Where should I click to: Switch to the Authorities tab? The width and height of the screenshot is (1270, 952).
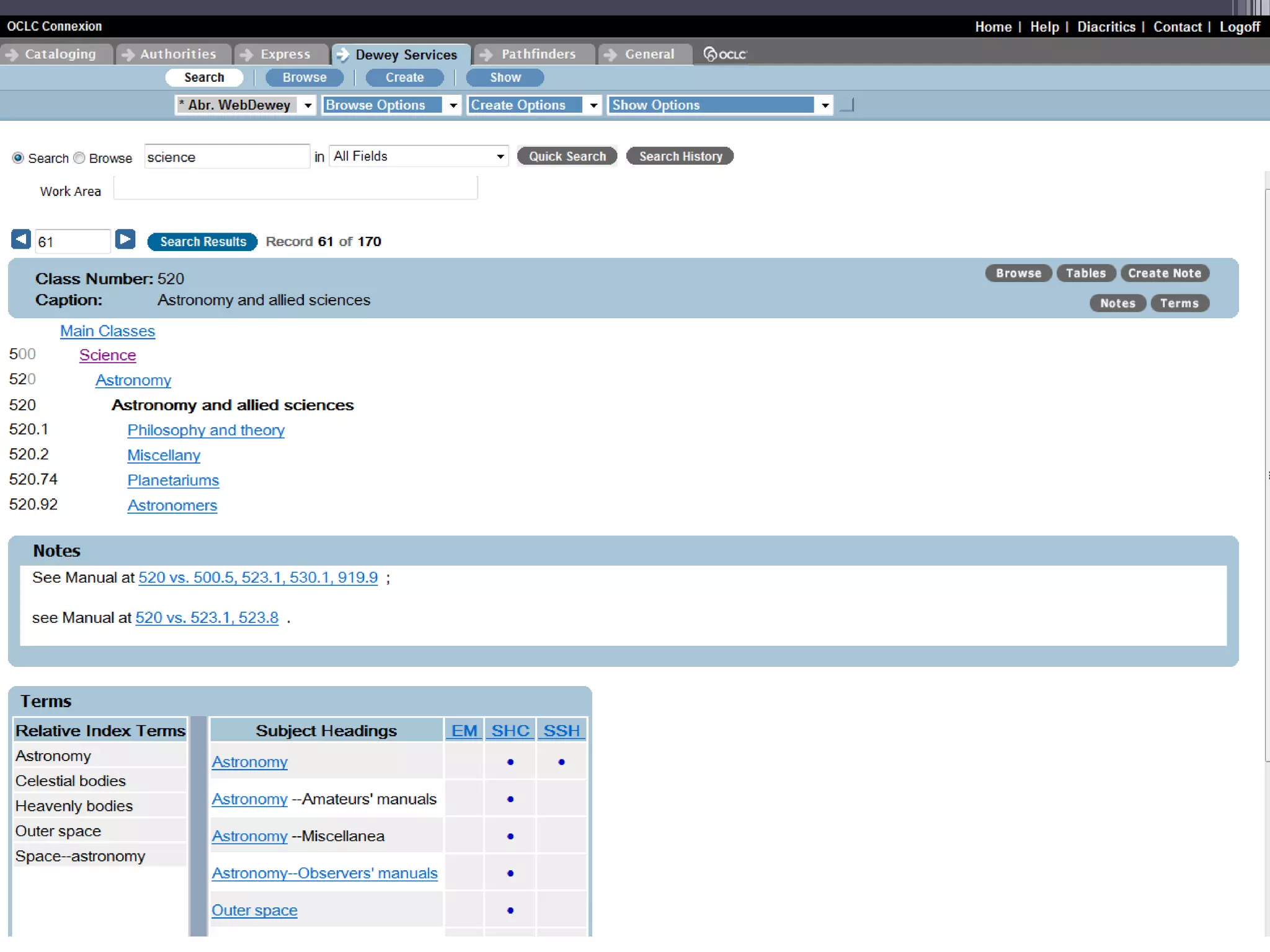pyautogui.click(x=178, y=55)
